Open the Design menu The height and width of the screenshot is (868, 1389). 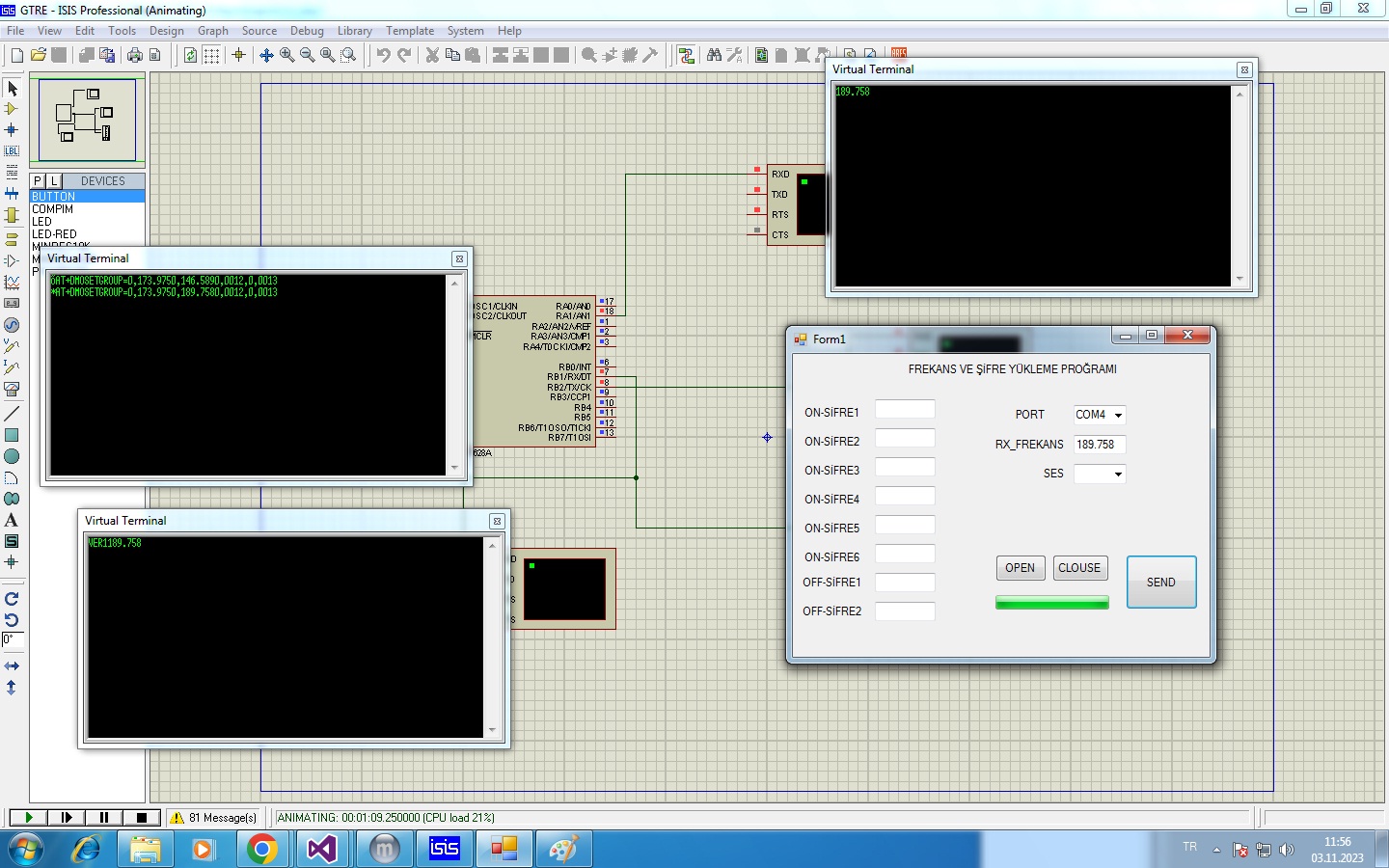166,31
